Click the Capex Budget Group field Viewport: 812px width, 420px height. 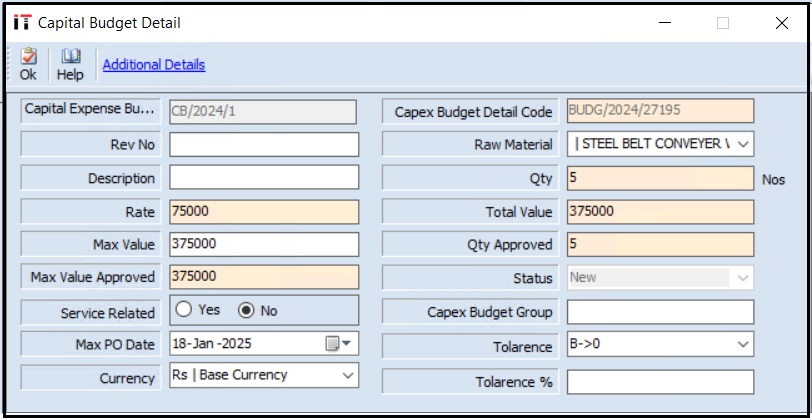coord(660,312)
